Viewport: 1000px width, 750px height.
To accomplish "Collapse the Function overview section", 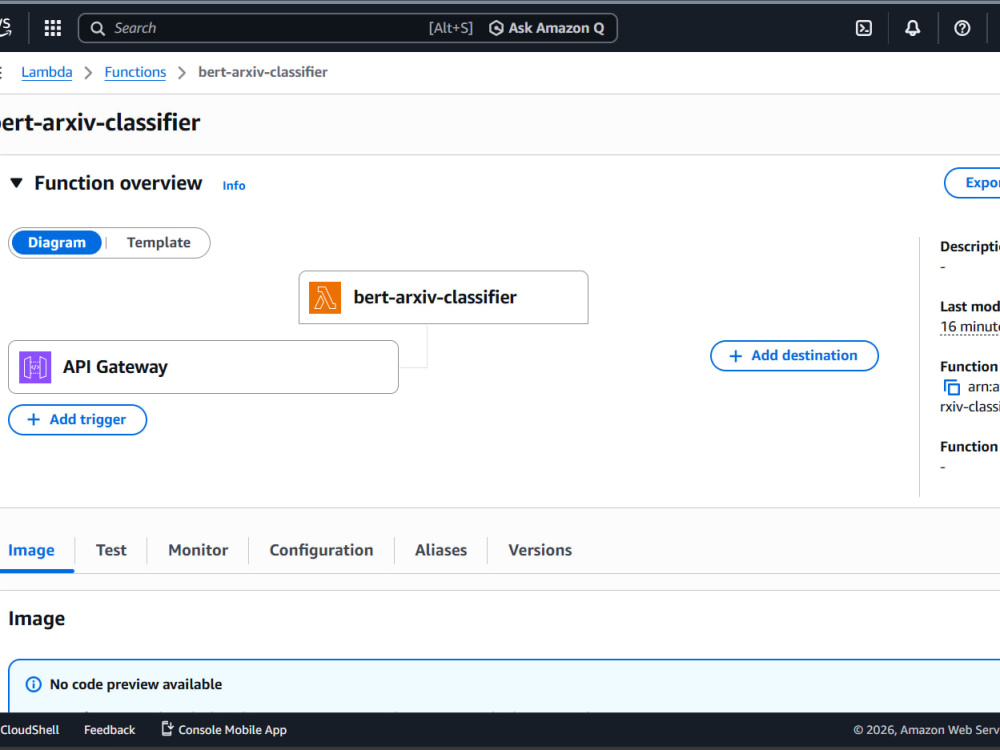I will tap(17, 184).
